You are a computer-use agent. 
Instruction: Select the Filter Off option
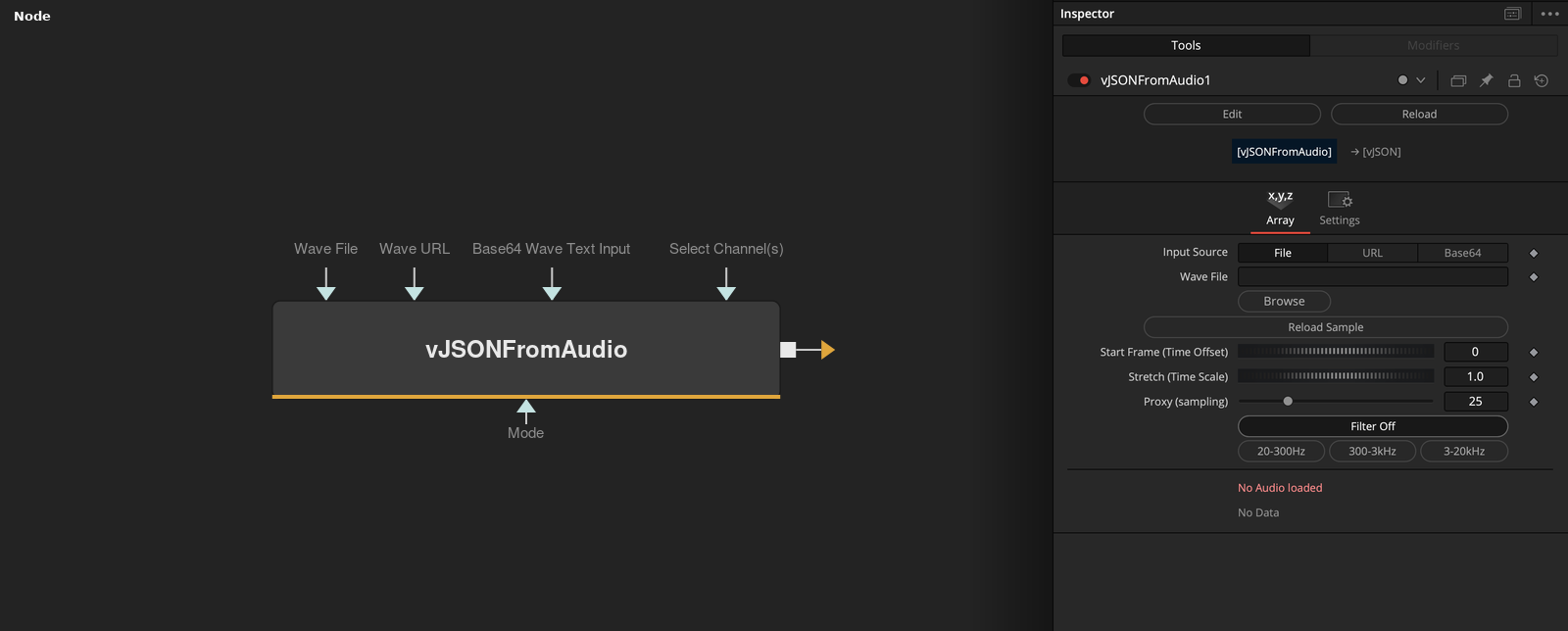click(x=1373, y=426)
